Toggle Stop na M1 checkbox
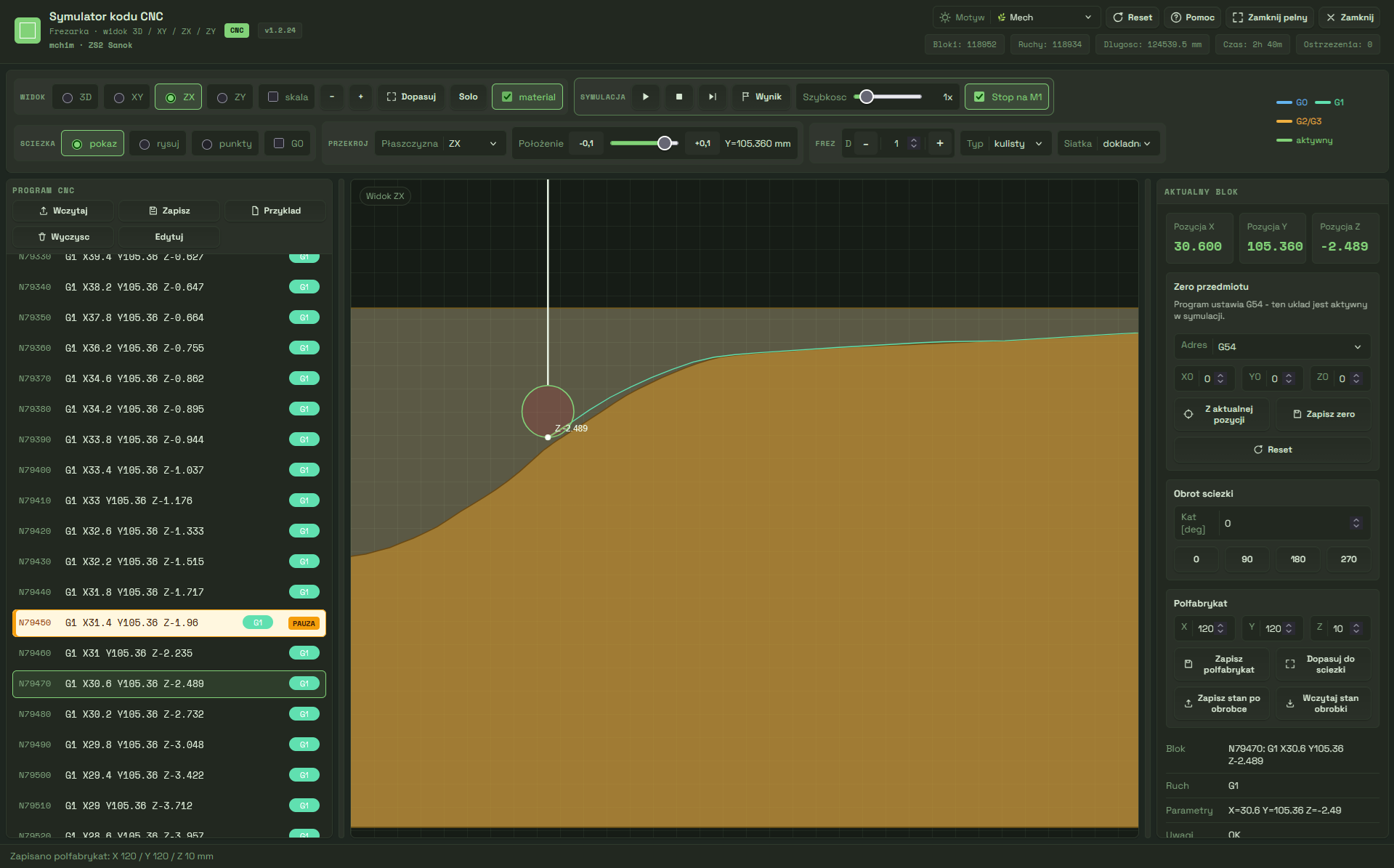 (x=1007, y=97)
